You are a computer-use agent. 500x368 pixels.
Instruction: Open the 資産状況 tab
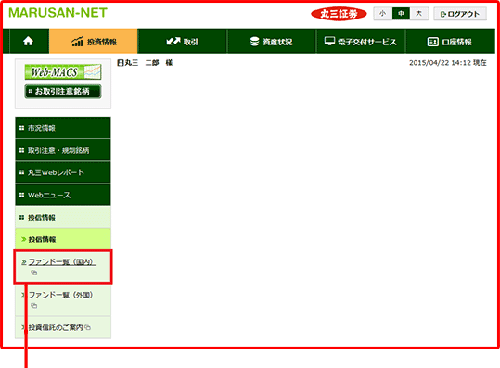coord(271,41)
